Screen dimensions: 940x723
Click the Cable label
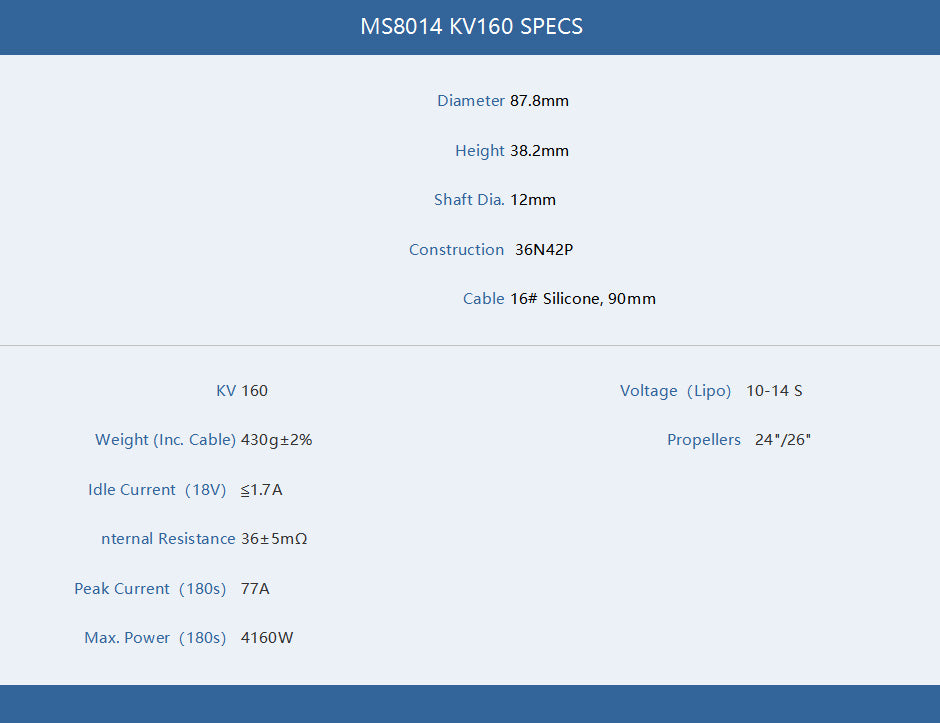483,299
